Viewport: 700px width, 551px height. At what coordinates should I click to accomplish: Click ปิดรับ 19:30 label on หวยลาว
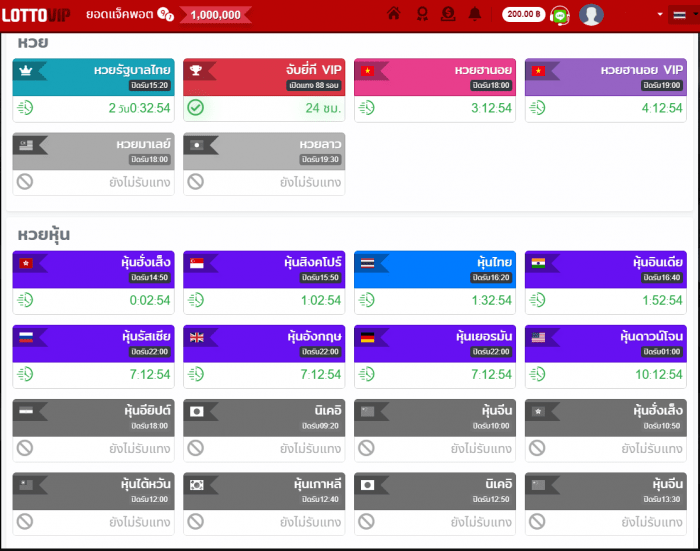click(x=321, y=159)
